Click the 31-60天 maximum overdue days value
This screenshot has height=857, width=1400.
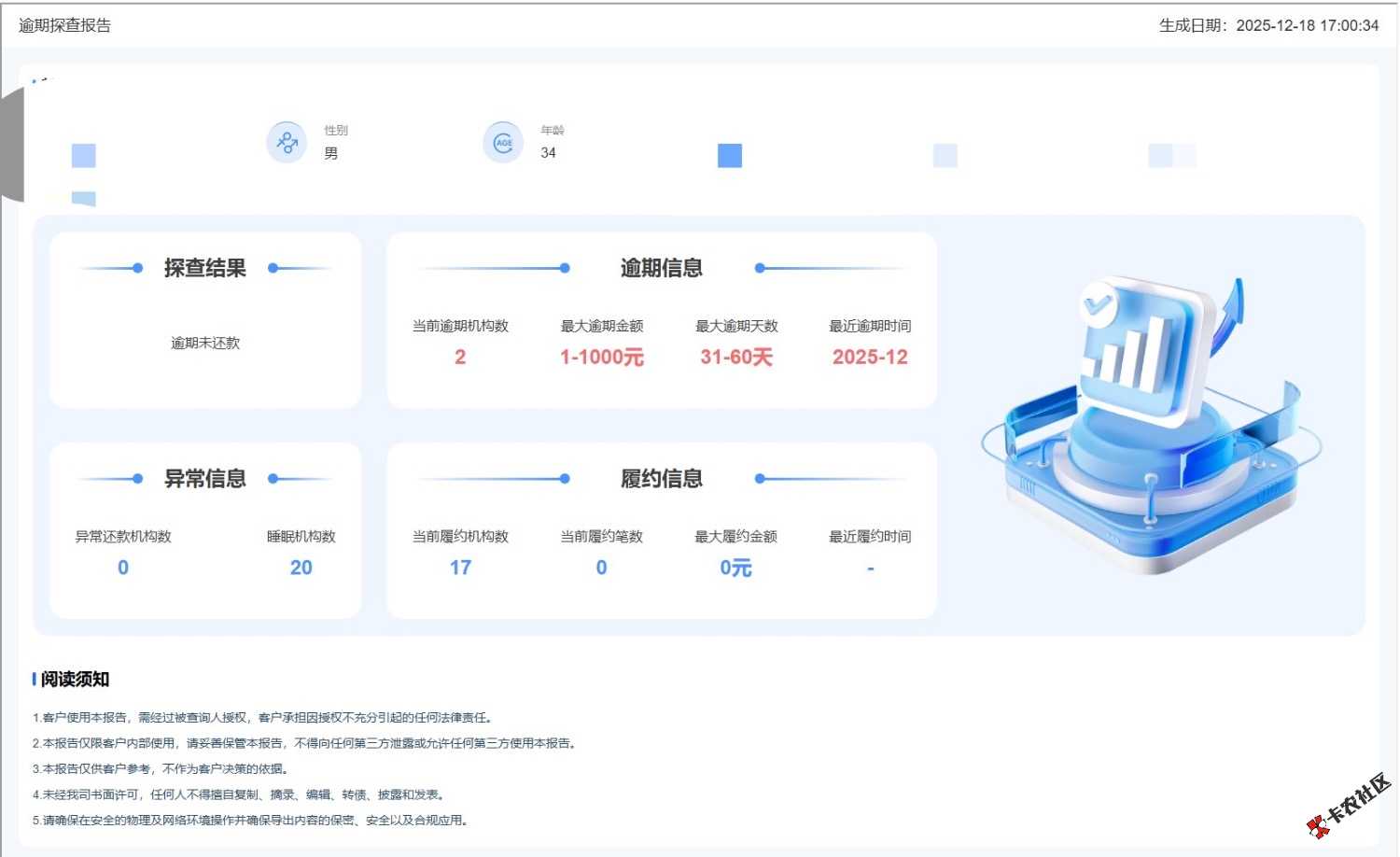pos(736,357)
